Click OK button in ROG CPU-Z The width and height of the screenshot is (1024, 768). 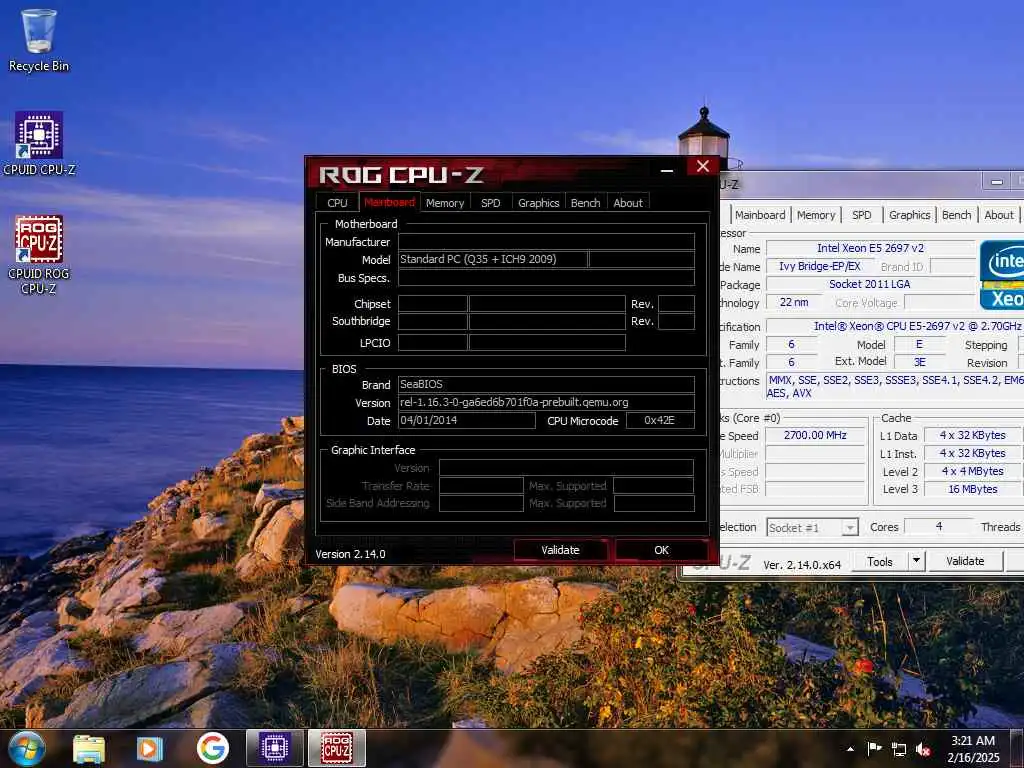point(662,550)
